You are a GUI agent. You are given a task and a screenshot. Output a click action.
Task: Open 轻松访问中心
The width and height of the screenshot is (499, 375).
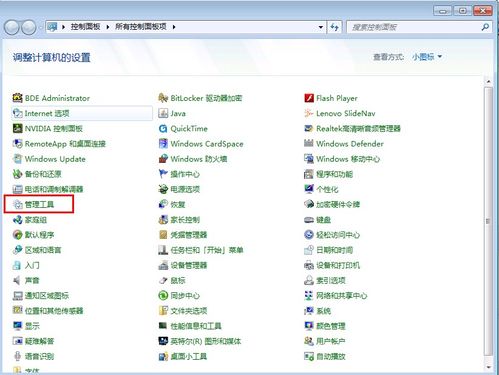(332, 235)
